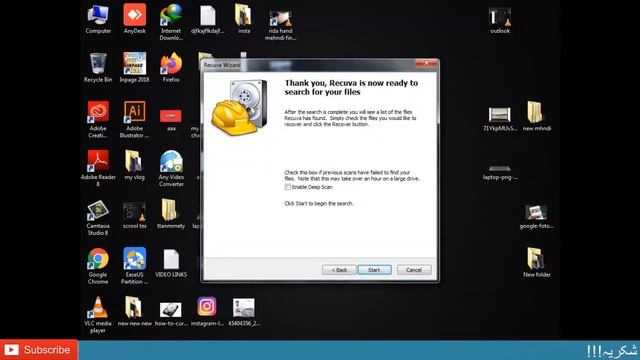640x360 pixels.
Task: Open the Adobe Reader 8 shortcut
Action: 98,168
